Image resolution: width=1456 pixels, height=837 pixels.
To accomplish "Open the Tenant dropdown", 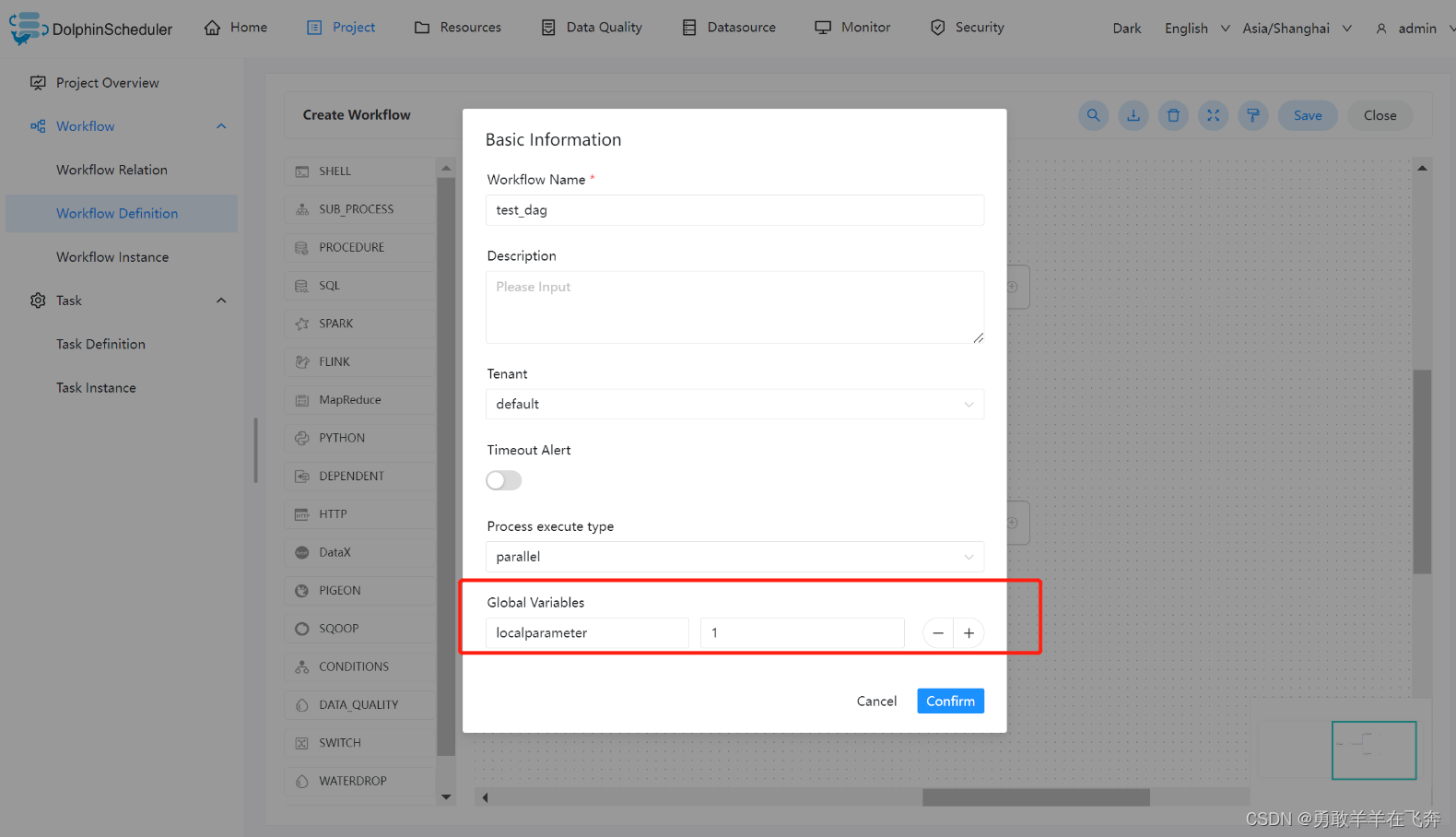I will [734, 404].
